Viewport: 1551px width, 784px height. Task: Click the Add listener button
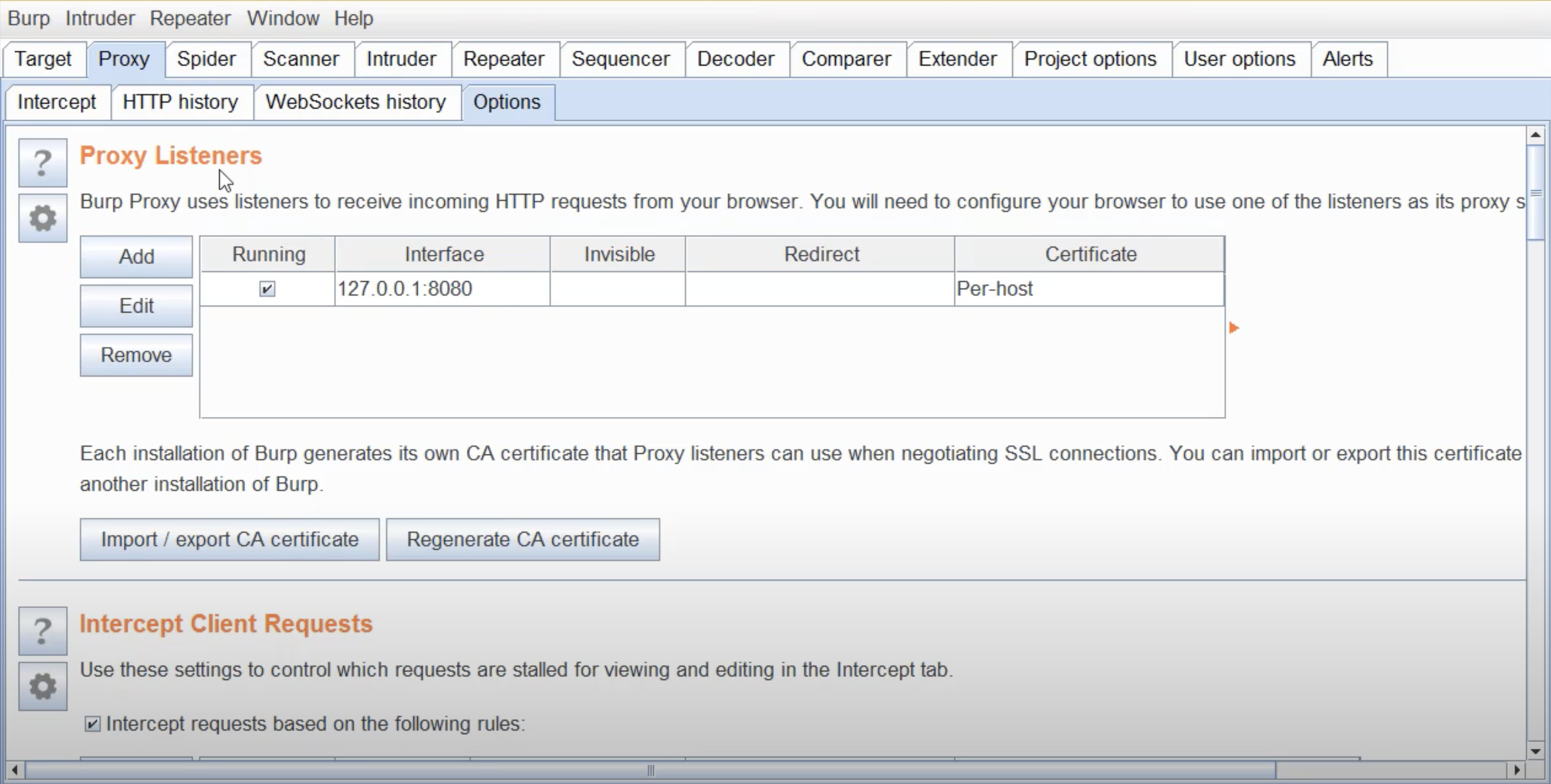[136, 257]
